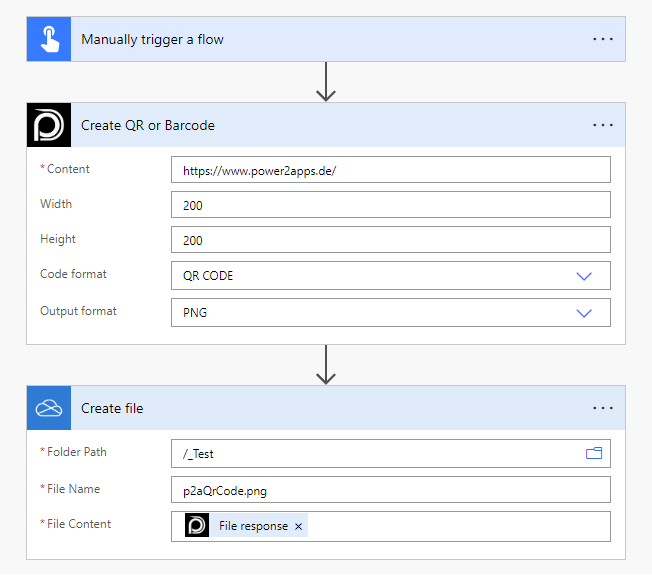Open ellipsis menu for Manually trigger a flow
652x576 pixels.
click(602, 40)
